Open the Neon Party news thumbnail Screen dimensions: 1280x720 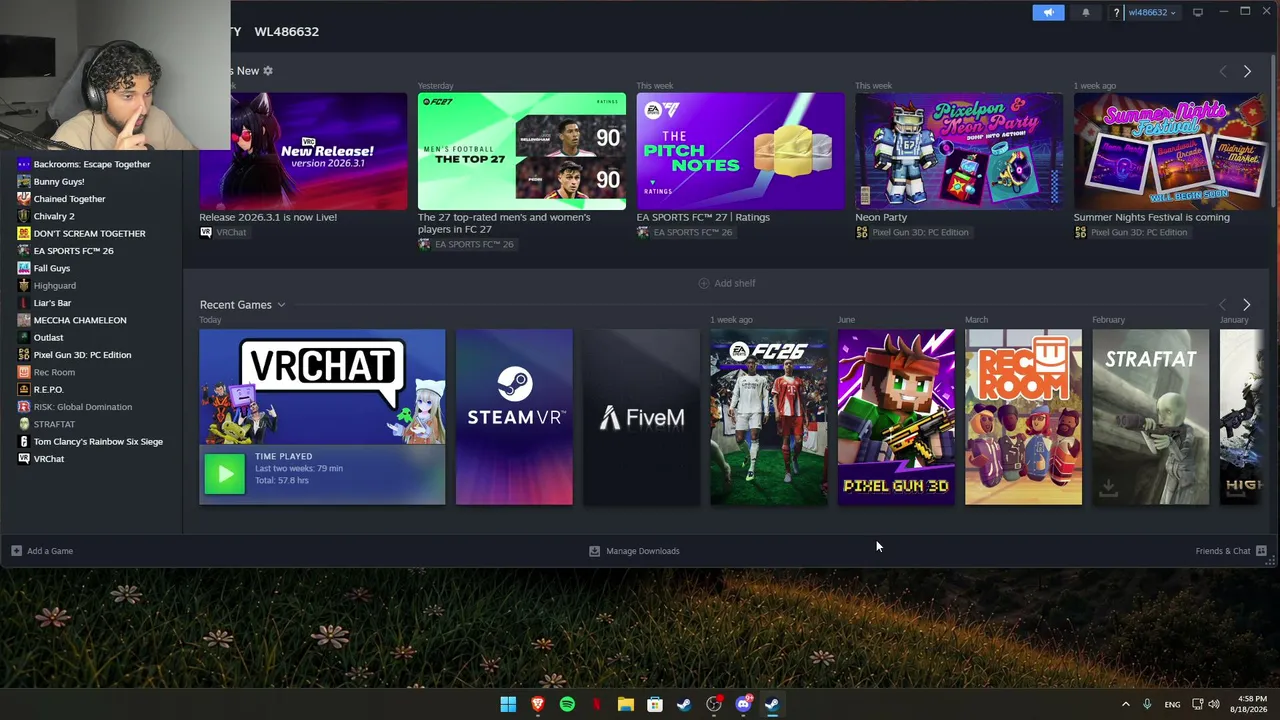(959, 151)
